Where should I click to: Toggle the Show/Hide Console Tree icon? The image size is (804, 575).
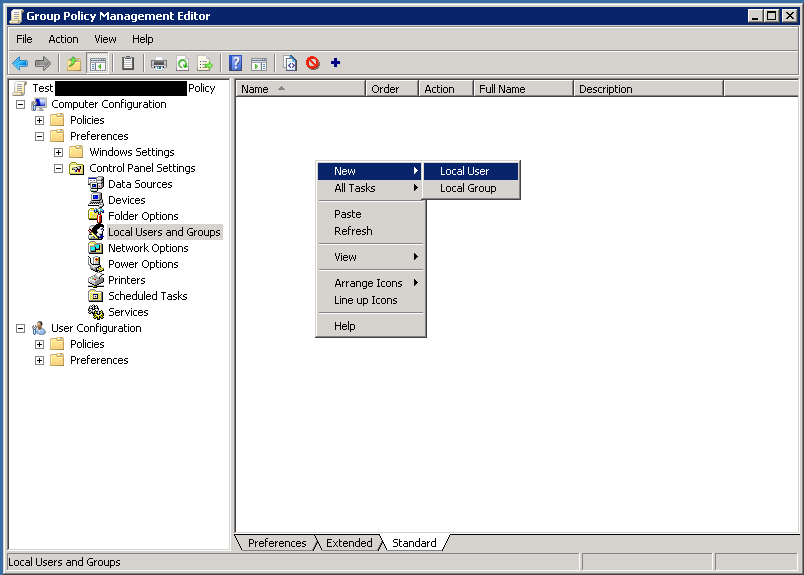click(x=97, y=64)
